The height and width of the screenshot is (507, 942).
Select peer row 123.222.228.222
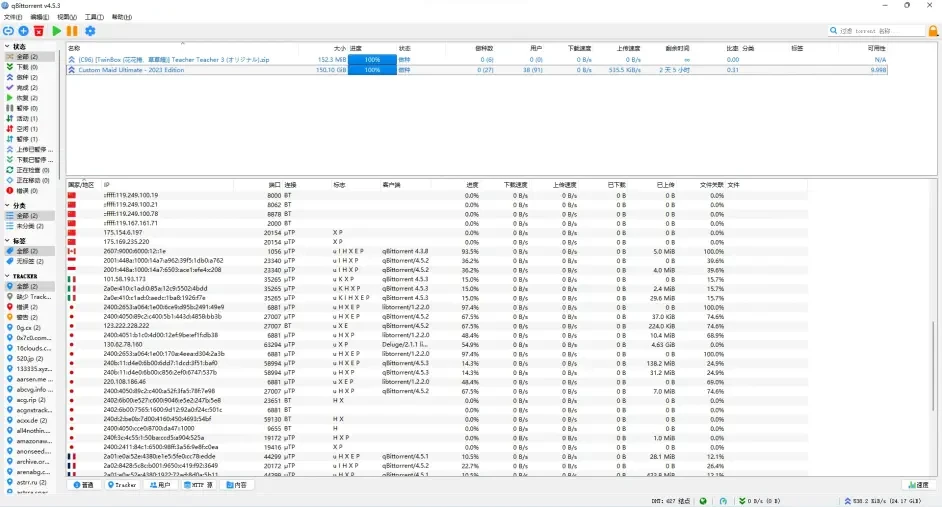[x=436, y=326]
